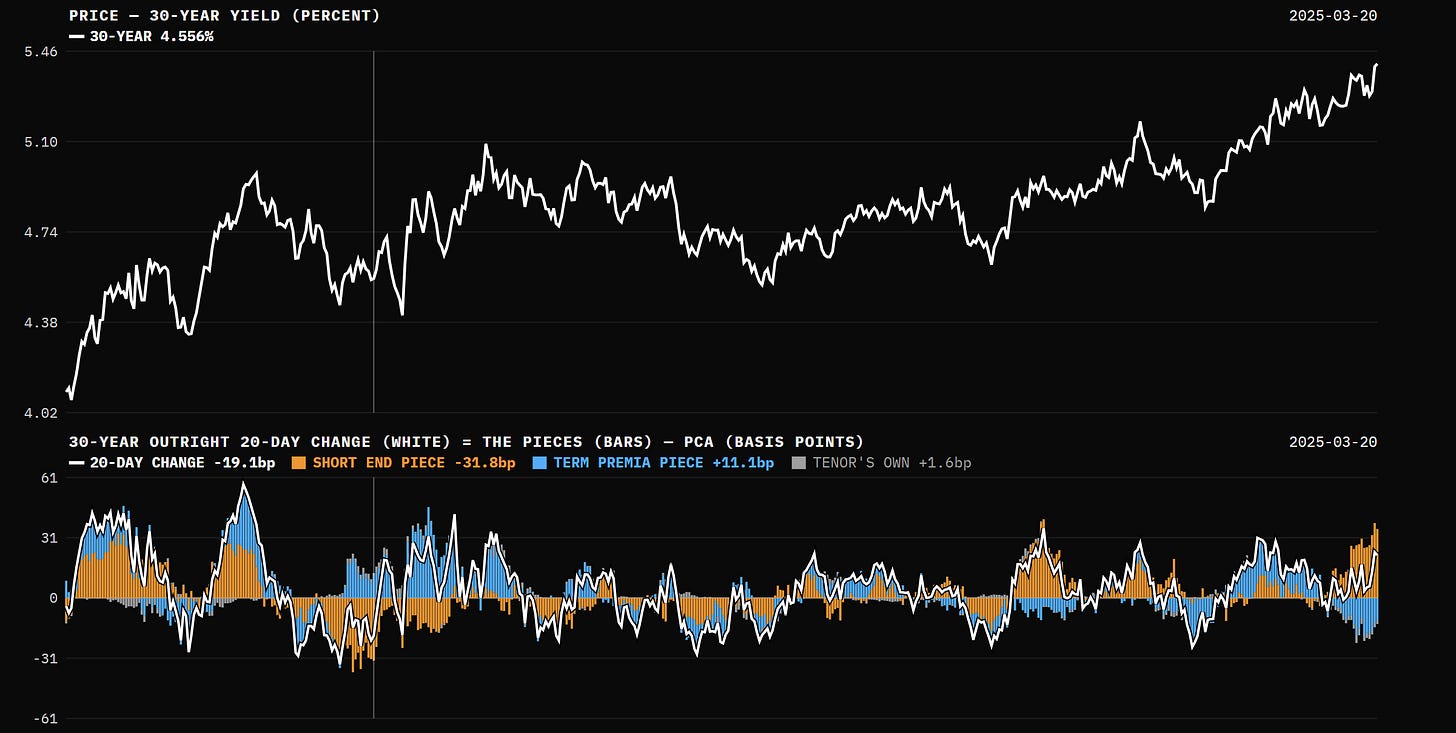Click the 5.10 y-axis gridline label
1456x733 pixels.
click(41, 142)
